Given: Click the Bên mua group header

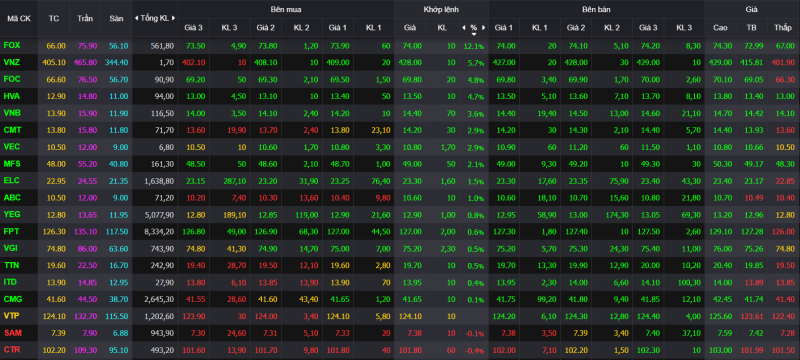Looking at the screenshot, I should [x=286, y=9].
